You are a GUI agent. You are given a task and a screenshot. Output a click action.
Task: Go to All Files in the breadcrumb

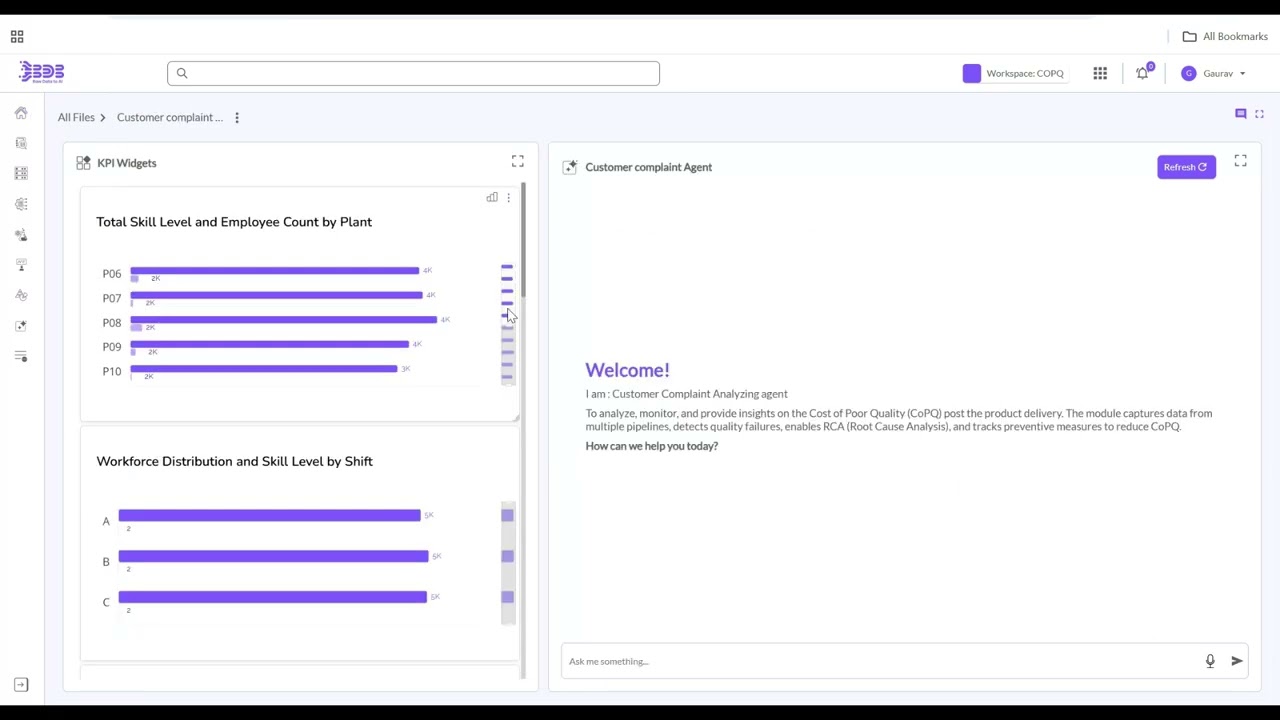[x=76, y=118]
